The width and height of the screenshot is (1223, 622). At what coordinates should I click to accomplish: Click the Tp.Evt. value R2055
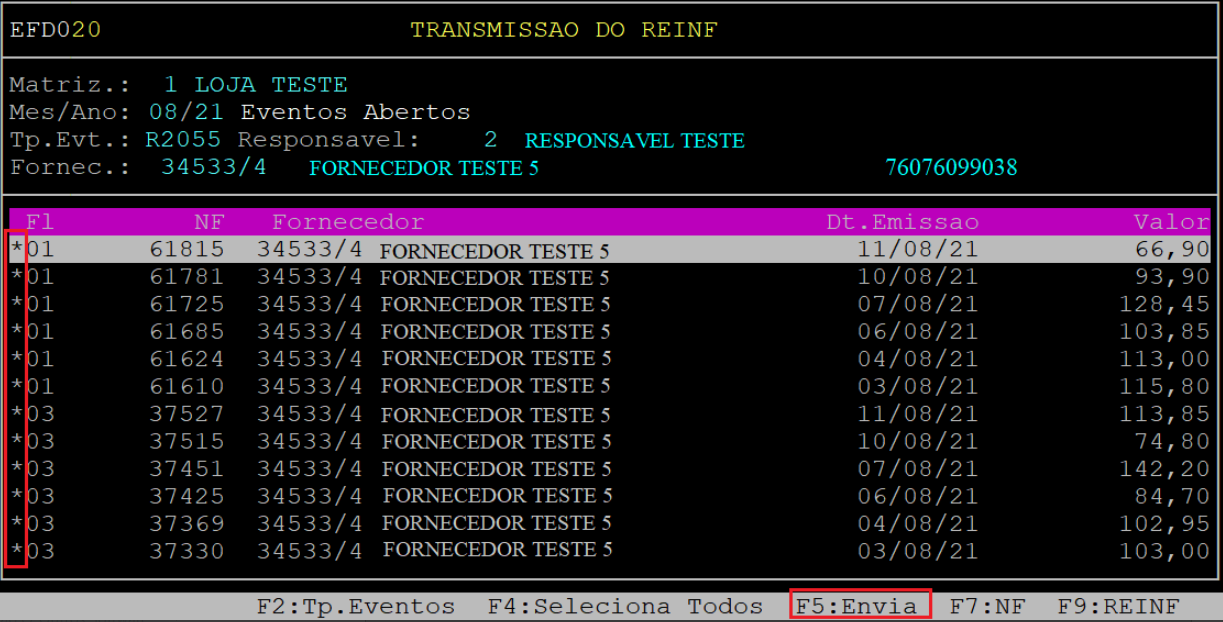186,140
